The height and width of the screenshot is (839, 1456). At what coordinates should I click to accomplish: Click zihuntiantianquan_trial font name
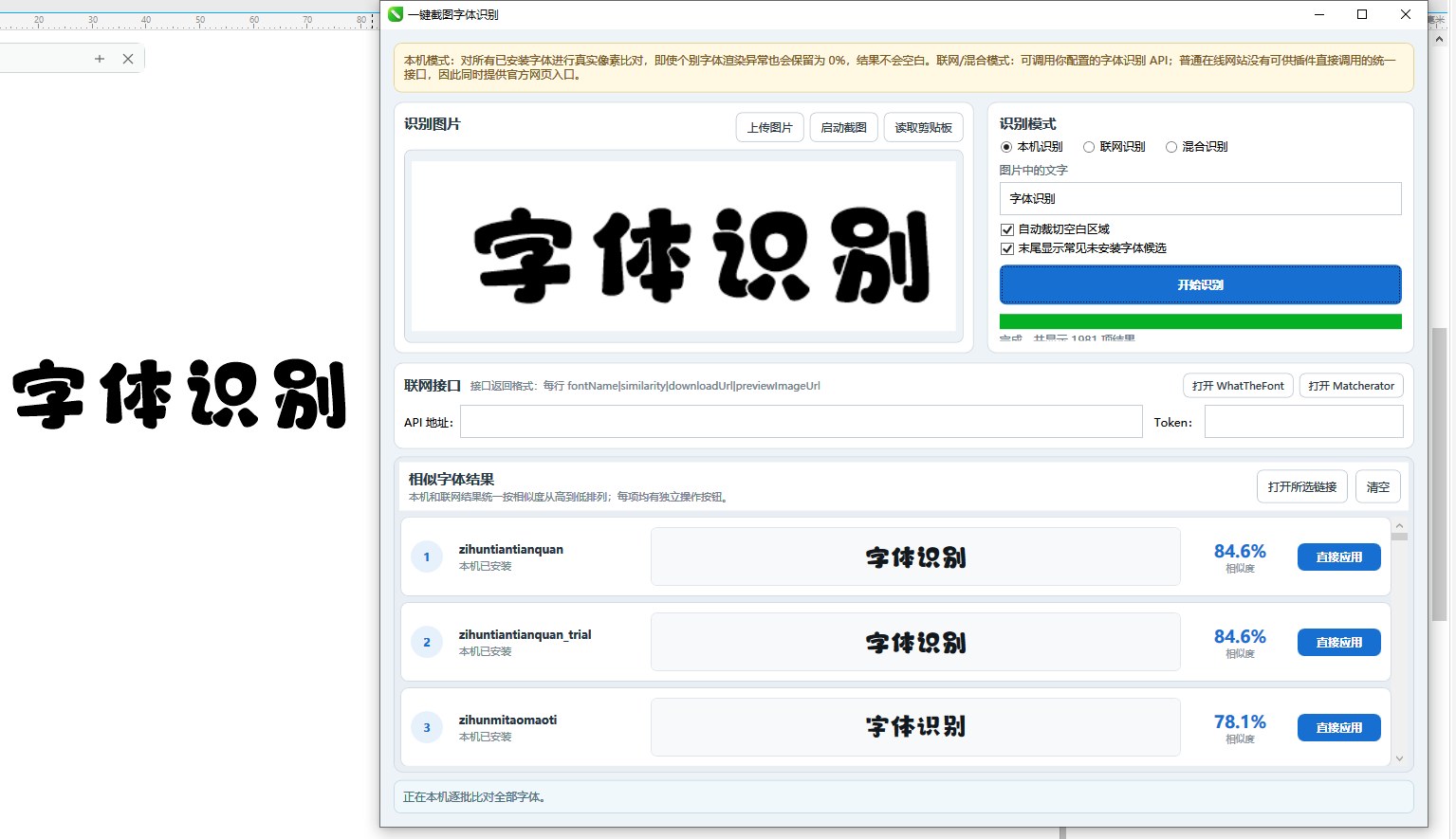tap(525, 635)
